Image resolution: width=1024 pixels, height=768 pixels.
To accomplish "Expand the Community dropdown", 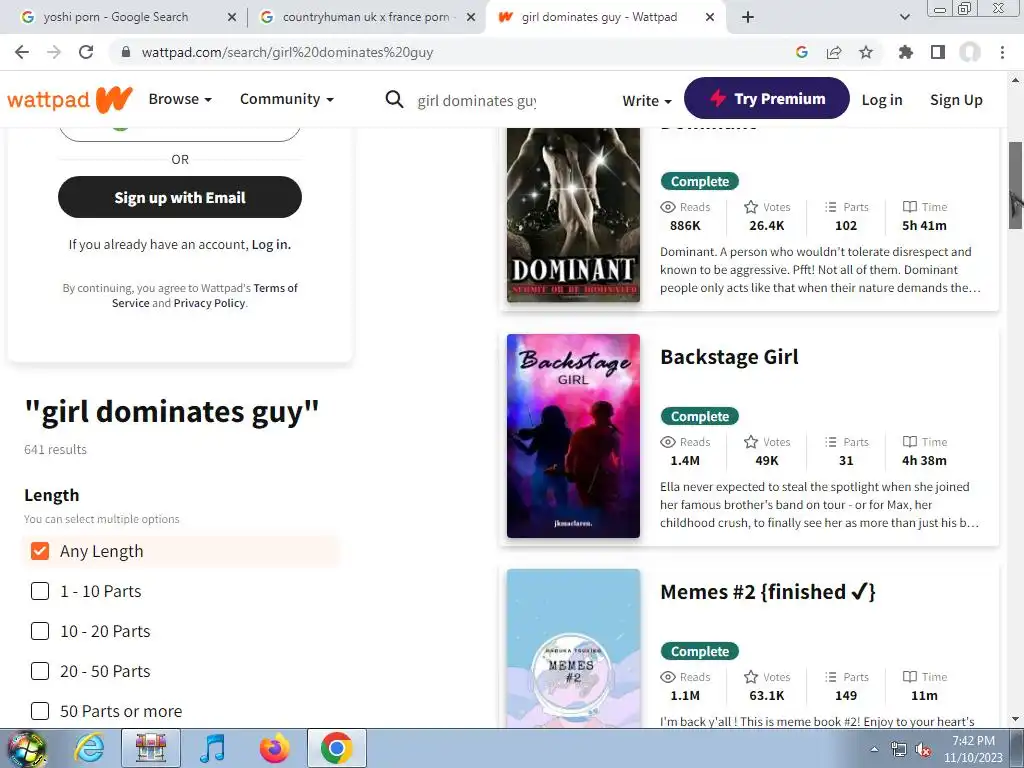I will click(x=287, y=99).
